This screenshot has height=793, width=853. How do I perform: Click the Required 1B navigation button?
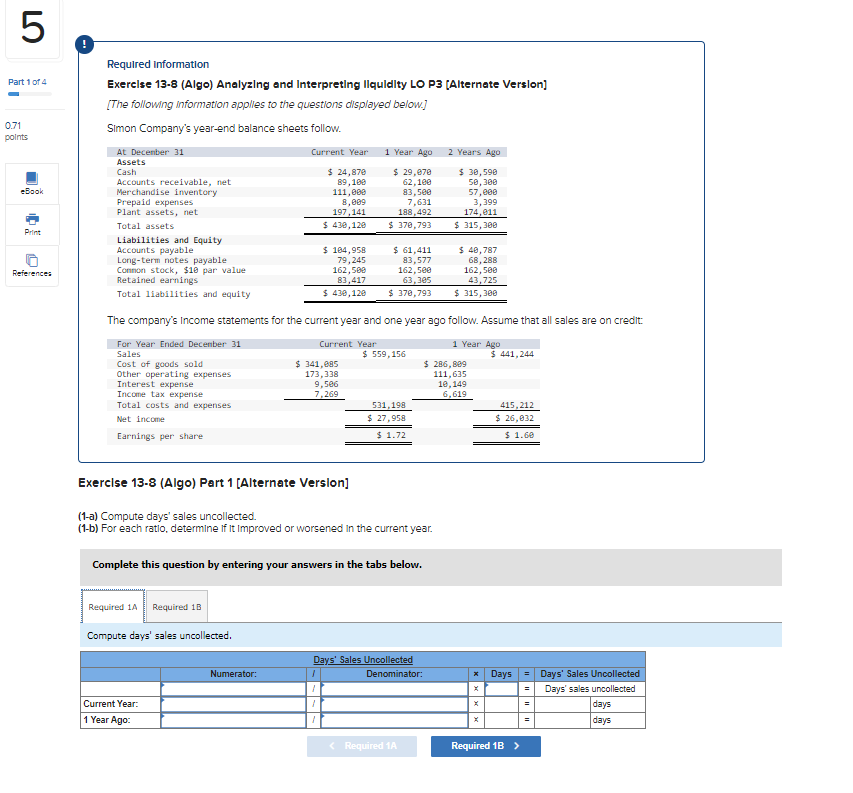(x=485, y=746)
